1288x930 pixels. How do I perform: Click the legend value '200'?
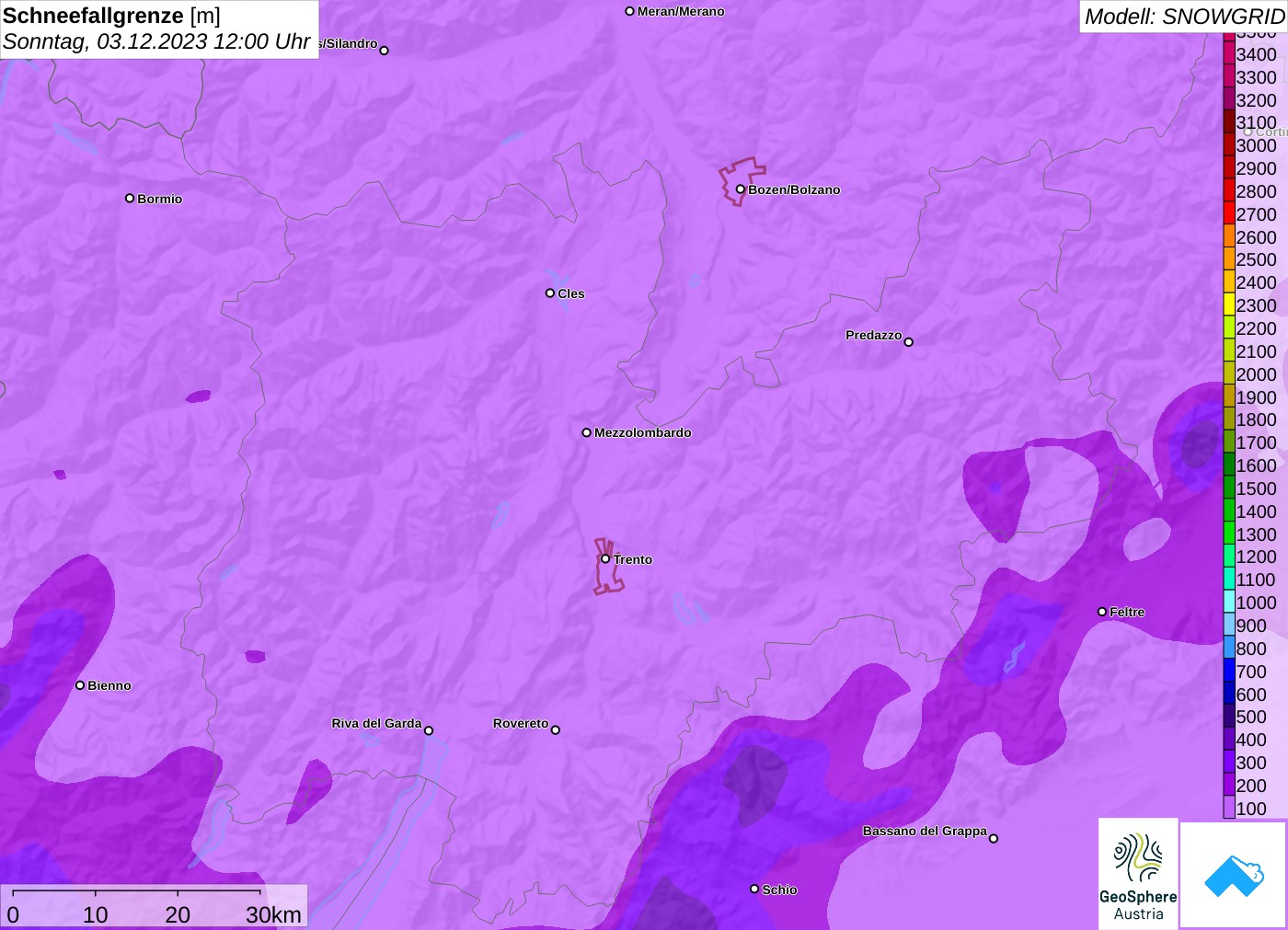(x=1251, y=786)
